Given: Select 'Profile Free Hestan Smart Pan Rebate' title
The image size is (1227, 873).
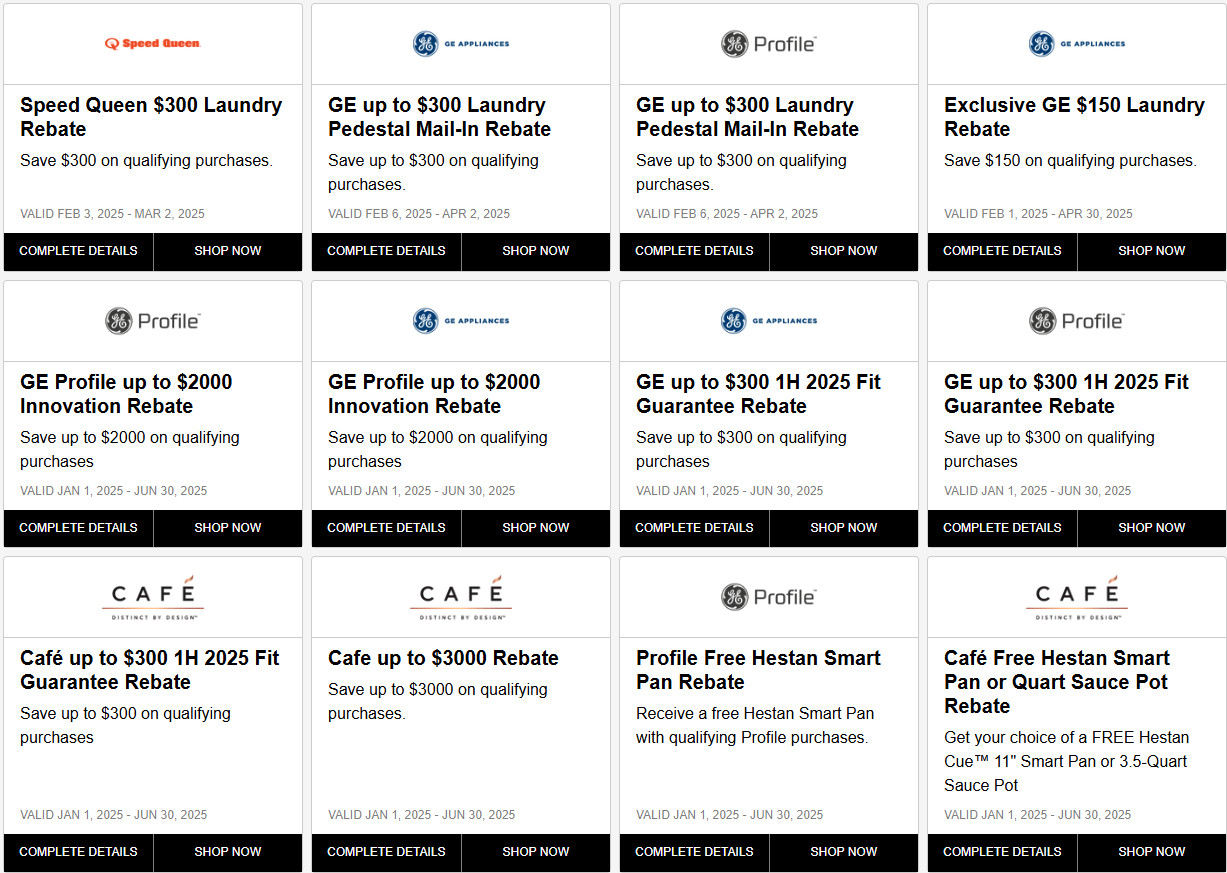Looking at the screenshot, I should pyautogui.click(x=758, y=670).
